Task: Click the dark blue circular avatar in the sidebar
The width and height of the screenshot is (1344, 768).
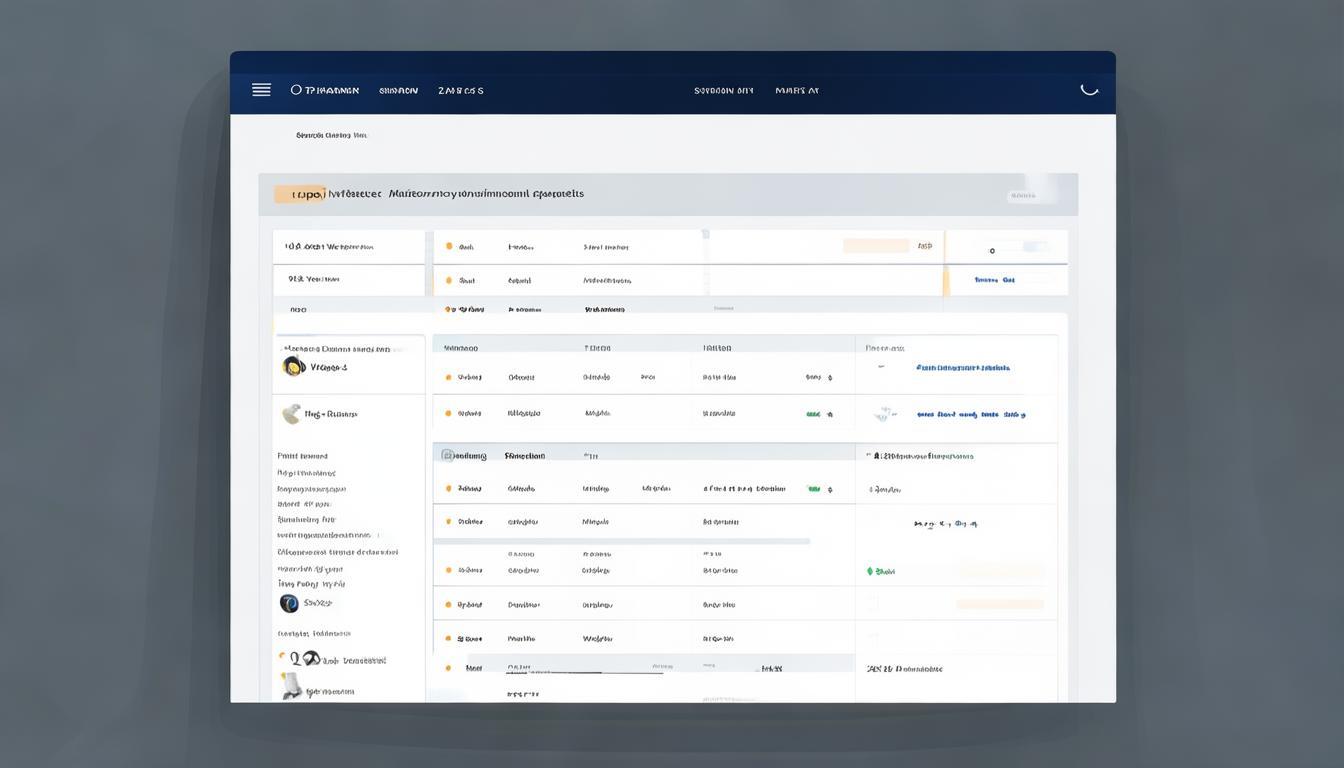Action: (x=289, y=603)
